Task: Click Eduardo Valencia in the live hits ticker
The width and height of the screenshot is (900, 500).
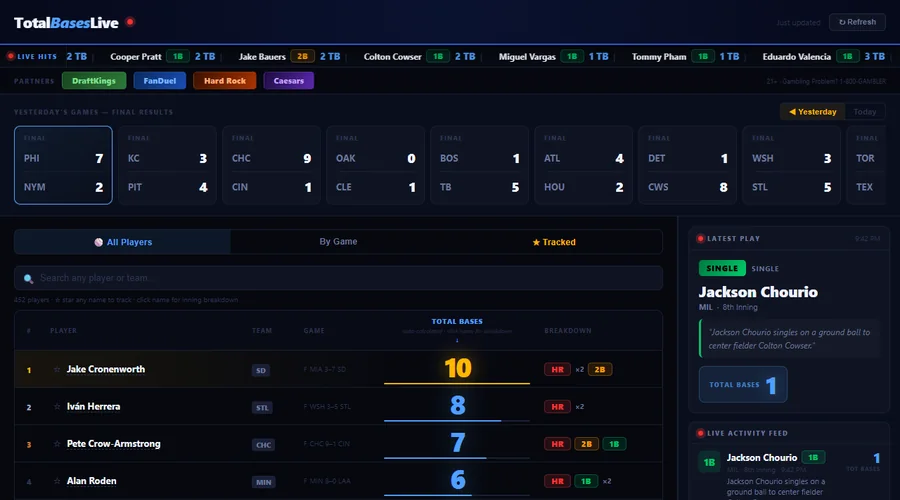Action: [x=797, y=57]
